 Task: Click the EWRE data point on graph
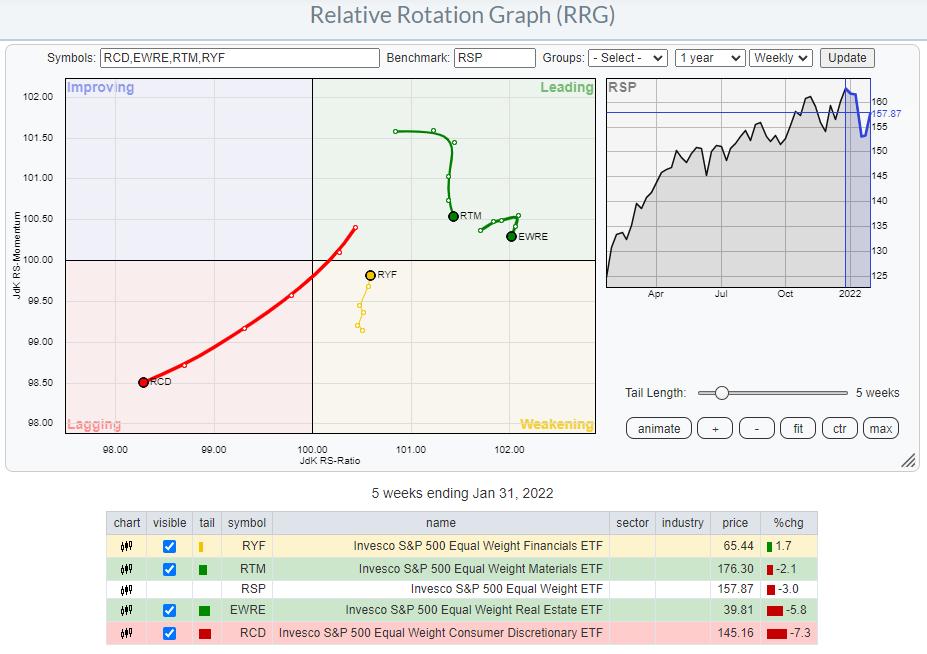(511, 236)
